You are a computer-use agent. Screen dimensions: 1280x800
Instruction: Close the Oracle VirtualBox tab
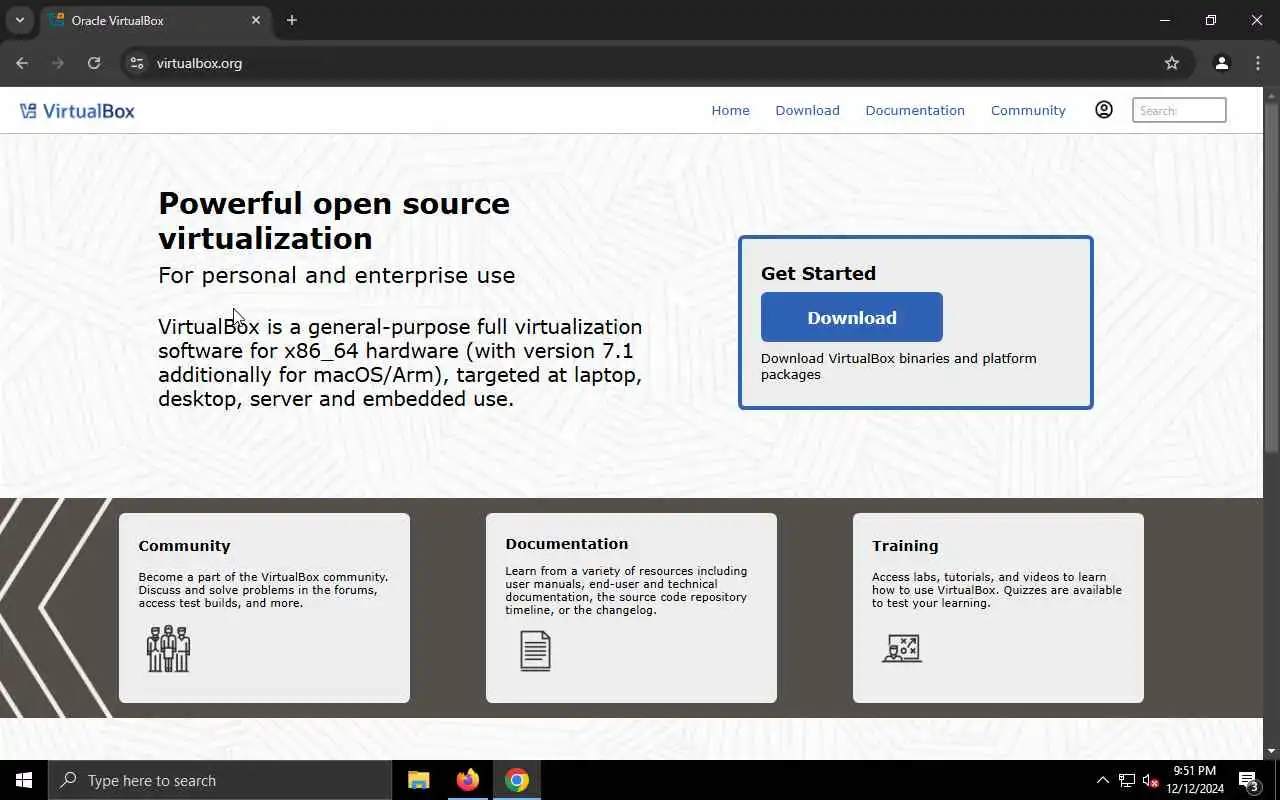pyautogui.click(x=256, y=20)
